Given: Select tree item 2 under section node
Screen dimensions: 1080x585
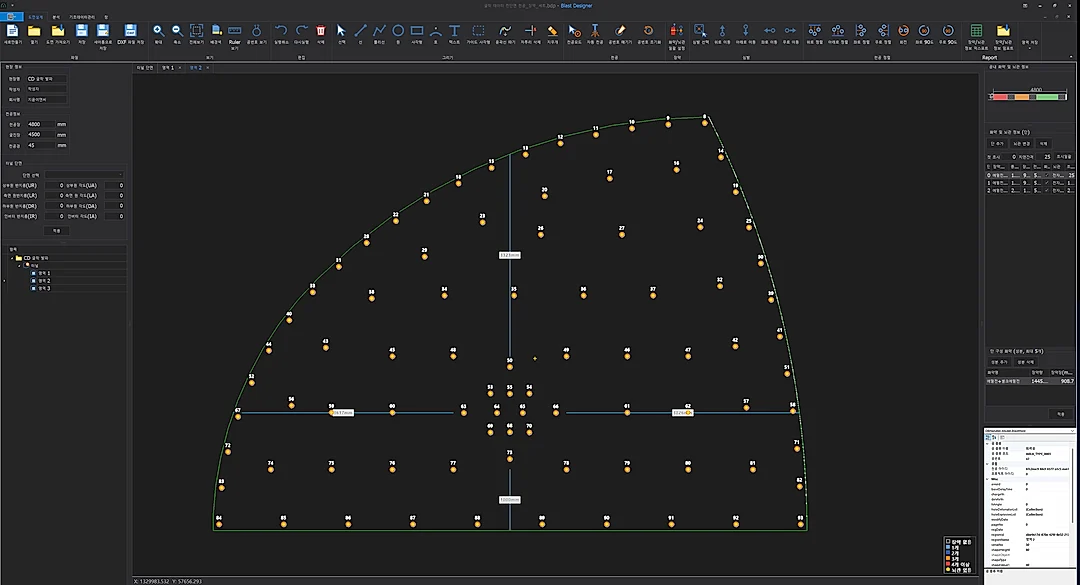Looking at the screenshot, I should click(x=44, y=281).
